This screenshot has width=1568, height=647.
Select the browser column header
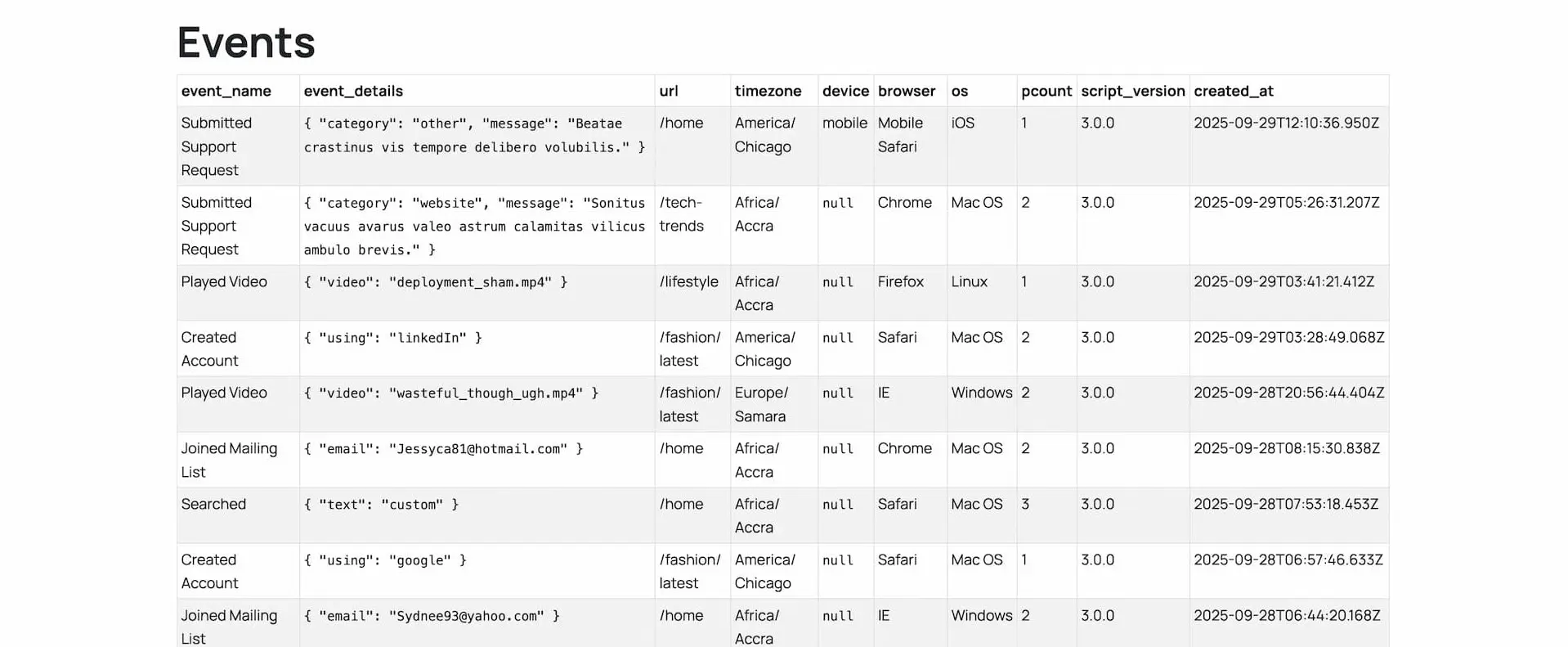[x=906, y=91]
